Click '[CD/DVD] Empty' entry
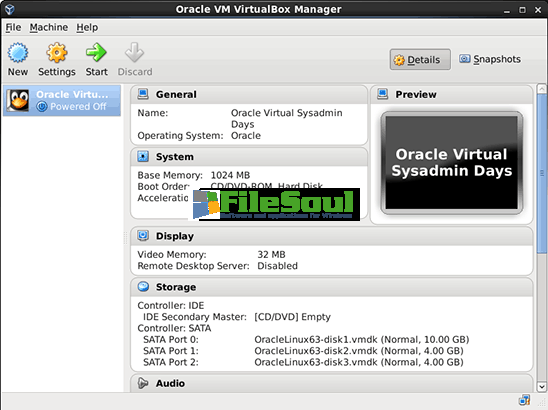 coord(292,317)
